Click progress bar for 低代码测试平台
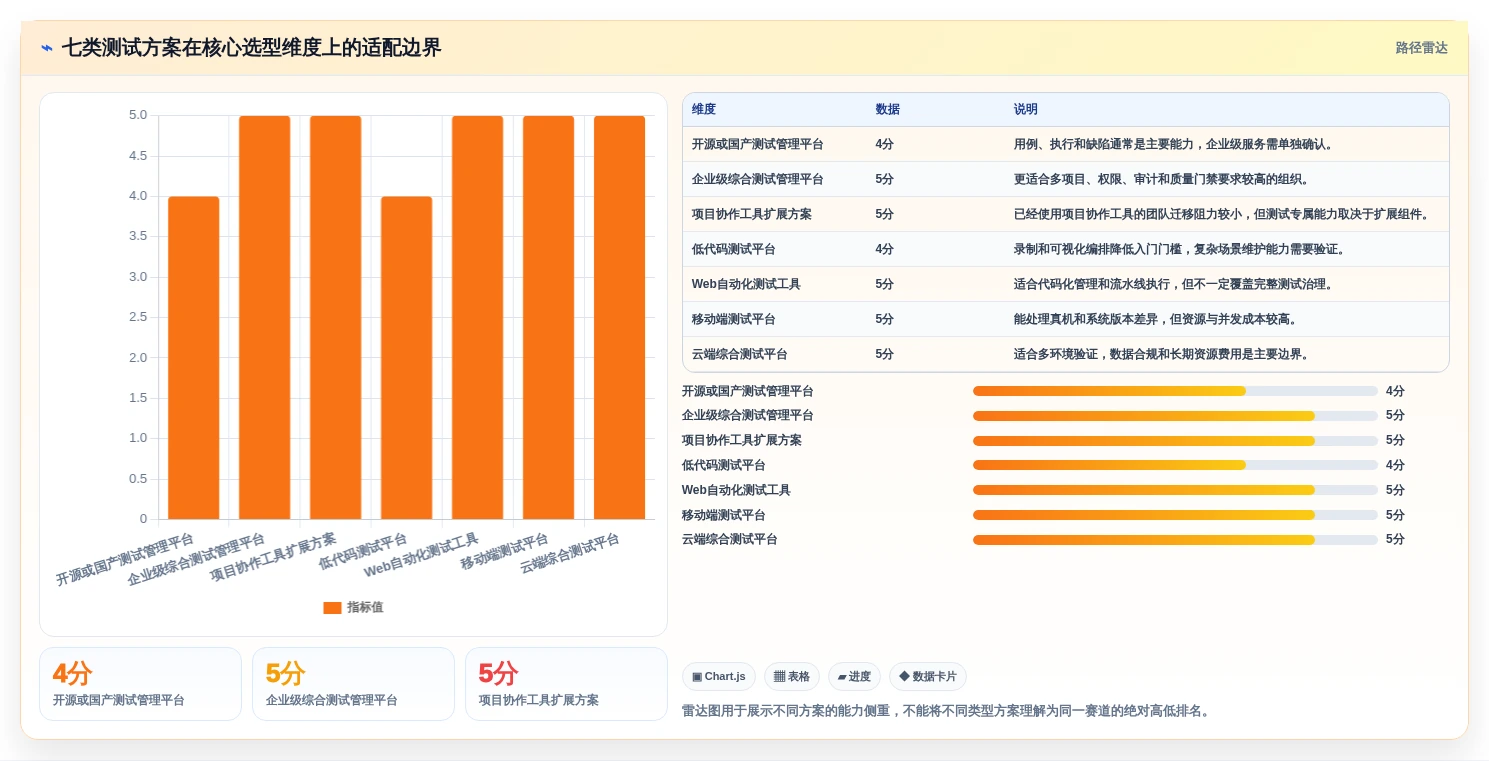1489x761 pixels. point(1175,465)
